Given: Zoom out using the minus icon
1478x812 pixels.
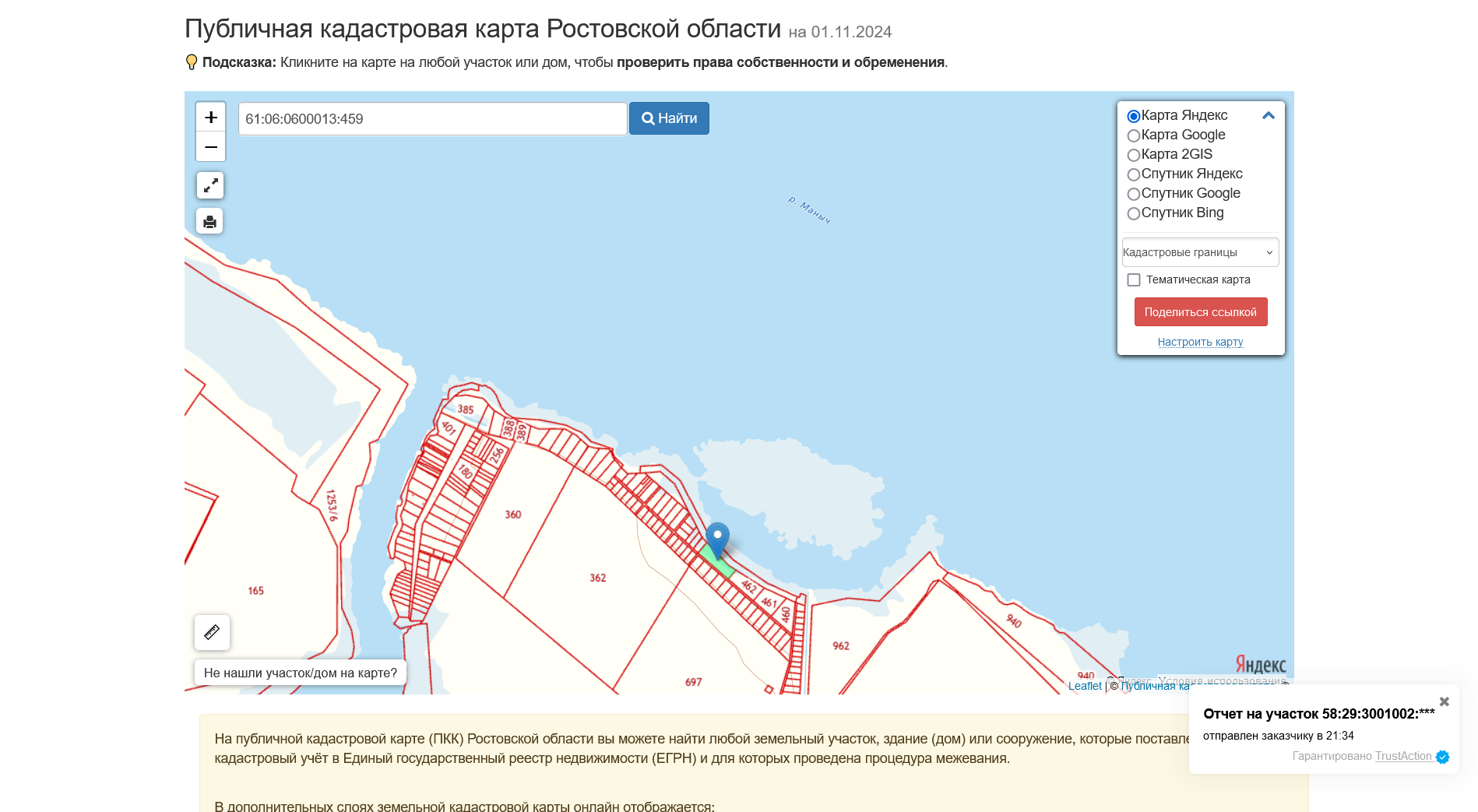Looking at the screenshot, I should tap(210, 146).
